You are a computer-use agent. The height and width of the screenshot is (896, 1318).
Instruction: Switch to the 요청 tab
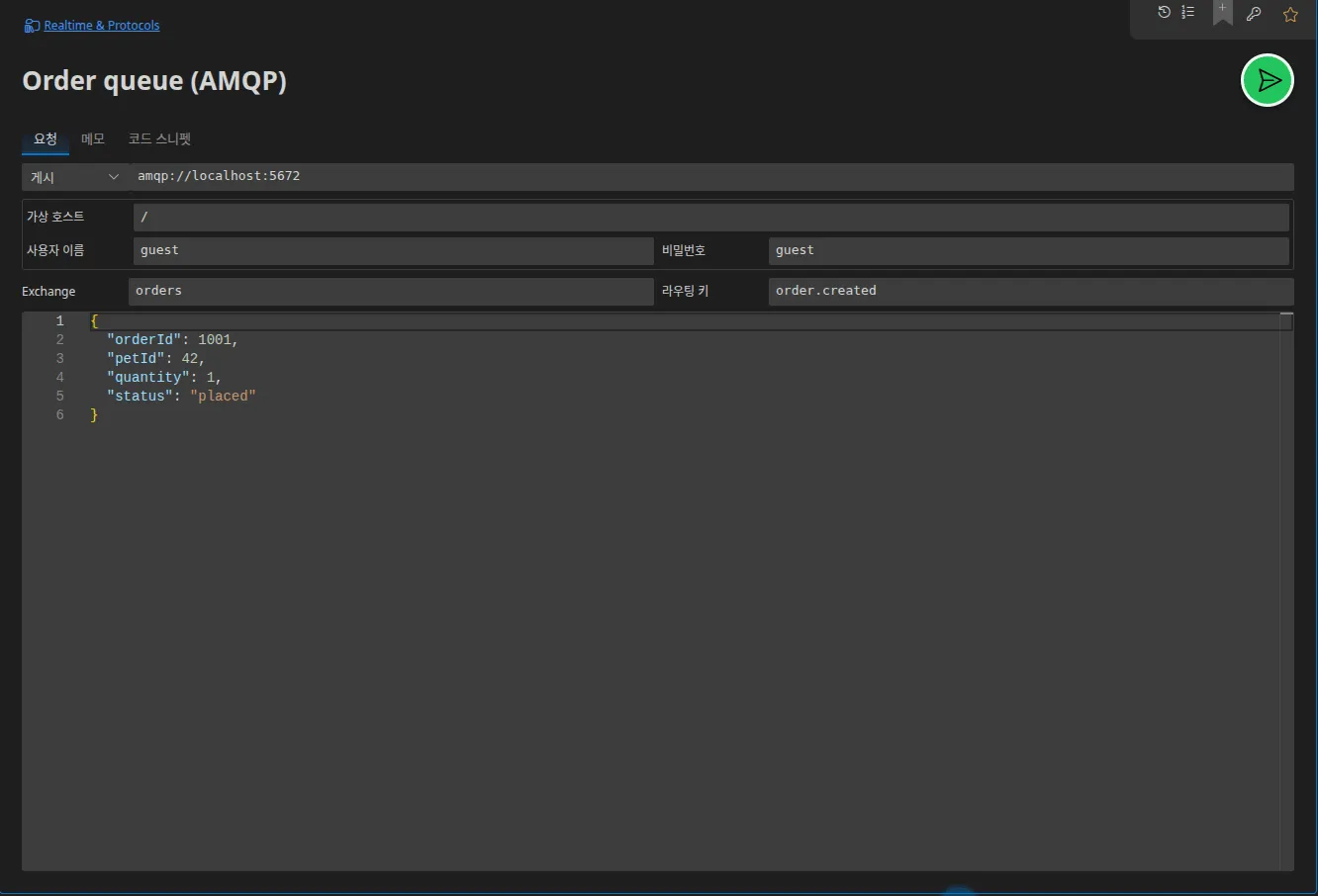point(46,139)
